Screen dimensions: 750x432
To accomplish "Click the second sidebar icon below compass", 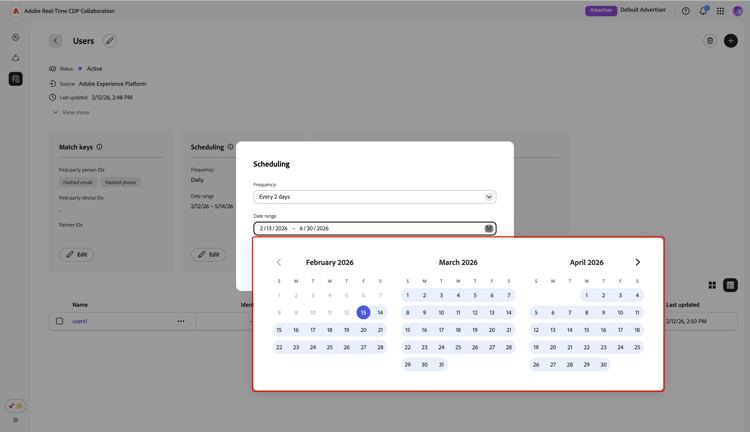I will (x=16, y=58).
